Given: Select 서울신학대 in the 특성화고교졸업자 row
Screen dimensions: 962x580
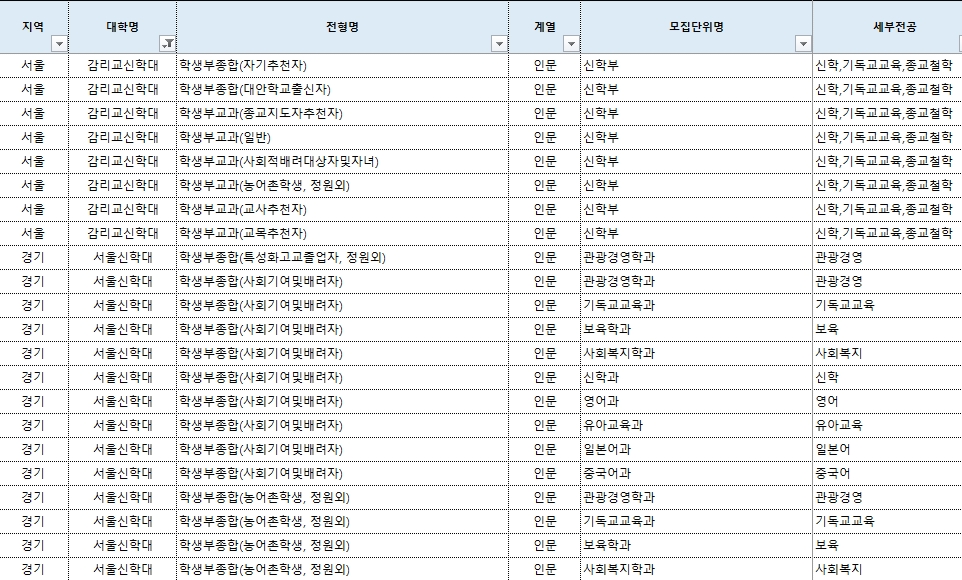Looking at the screenshot, I should click(123, 257).
